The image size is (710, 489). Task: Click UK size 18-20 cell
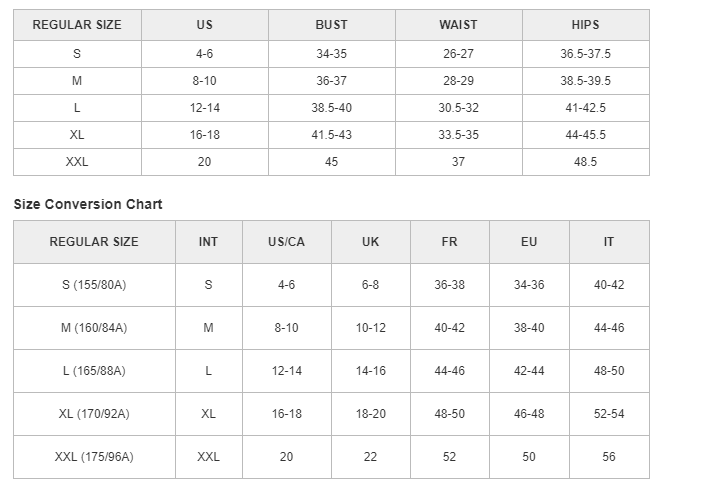pyautogui.click(x=370, y=414)
